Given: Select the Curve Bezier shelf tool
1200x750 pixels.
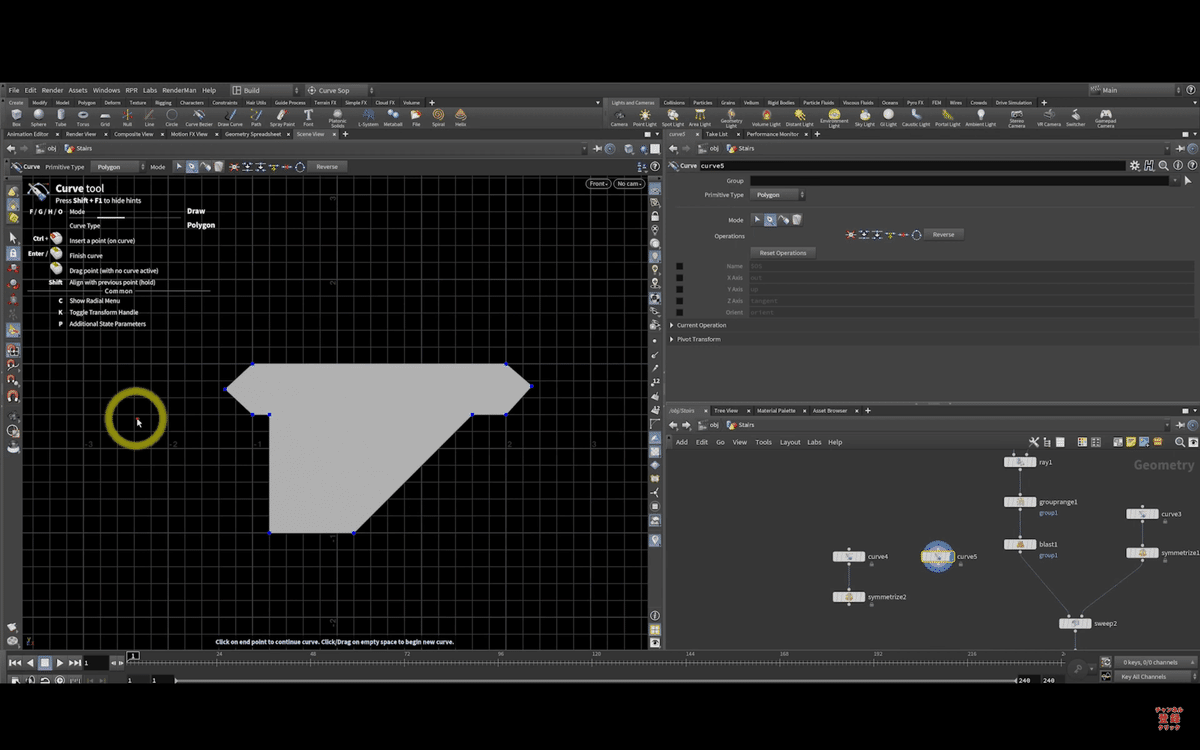Looking at the screenshot, I should (199, 118).
